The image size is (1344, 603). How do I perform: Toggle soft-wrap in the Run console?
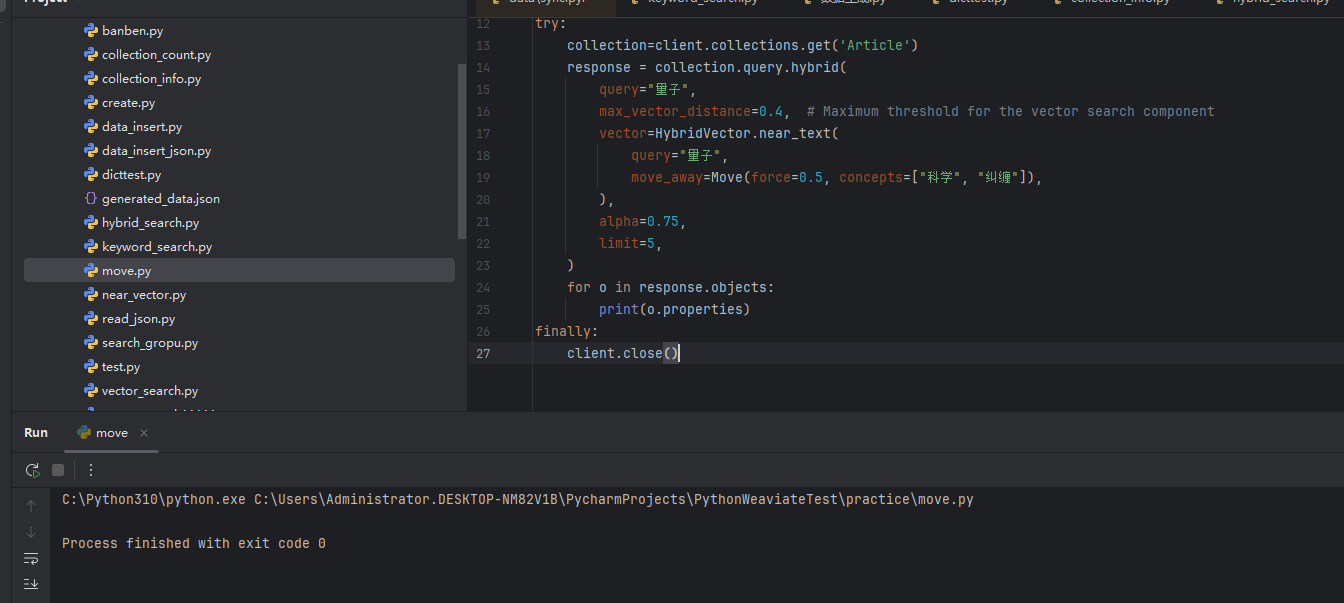(30, 558)
